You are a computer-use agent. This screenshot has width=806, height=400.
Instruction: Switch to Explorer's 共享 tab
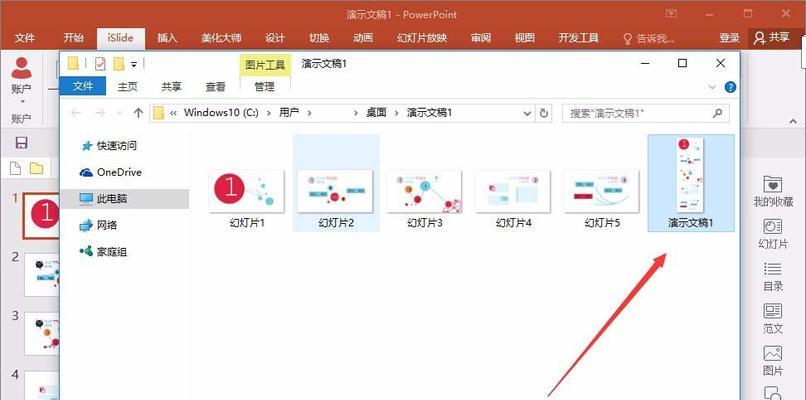pyautogui.click(x=171, y=87)
